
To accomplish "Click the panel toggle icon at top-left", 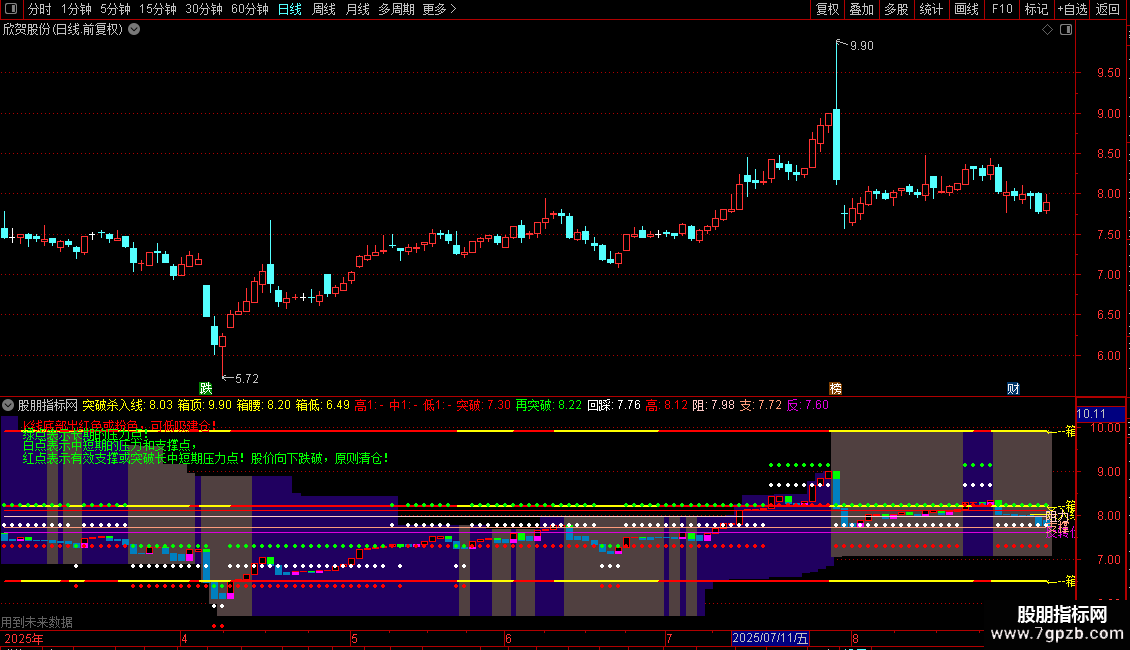I will tap(11, 9).
